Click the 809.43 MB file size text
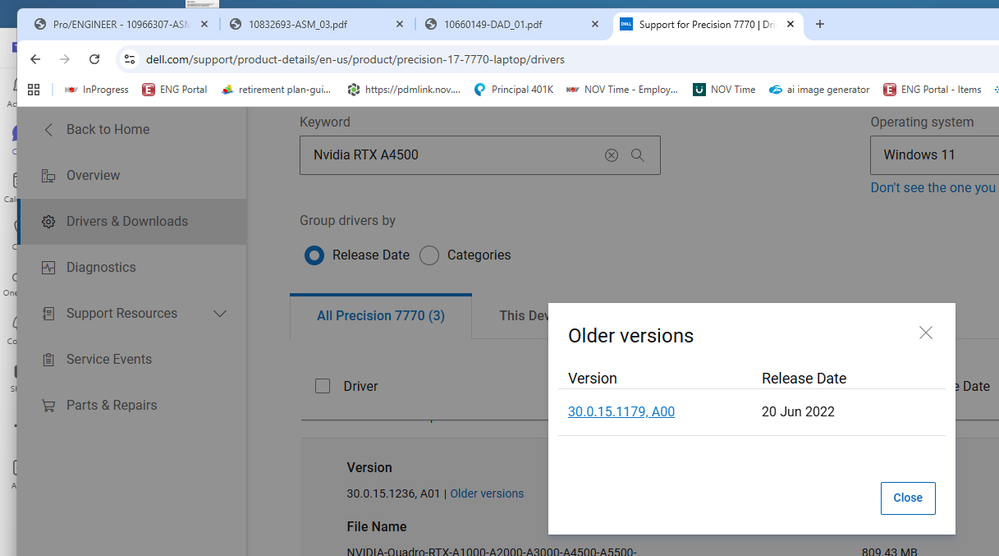Screen dimensions: 999x556 [889, 552]
